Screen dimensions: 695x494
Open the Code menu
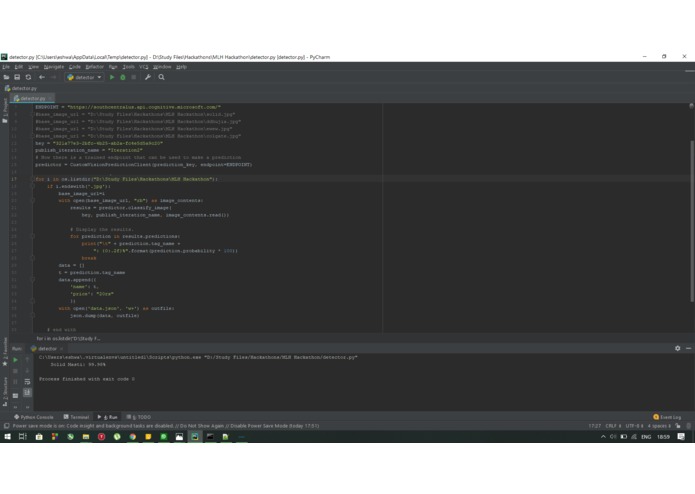point(74,67)
